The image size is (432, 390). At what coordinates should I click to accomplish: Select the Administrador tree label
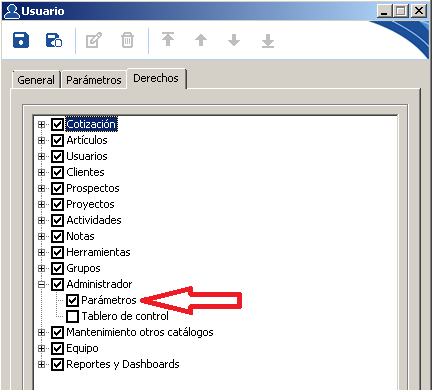[99, 284]
